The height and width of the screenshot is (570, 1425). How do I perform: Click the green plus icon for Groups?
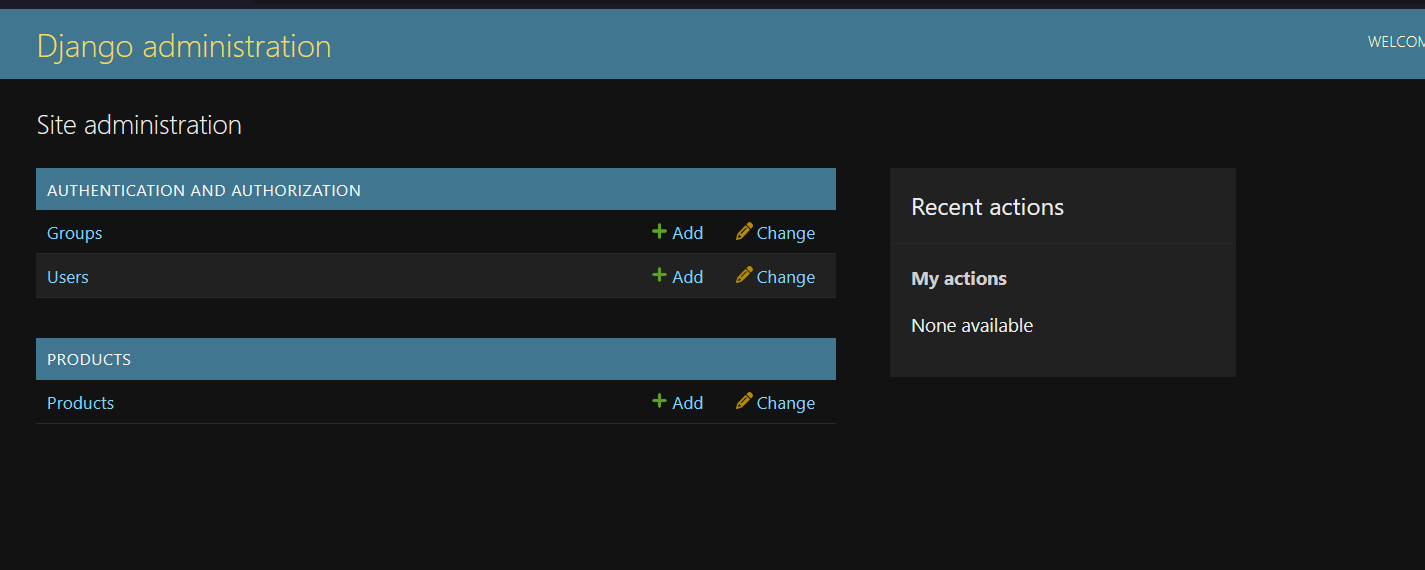click(659, 232)
